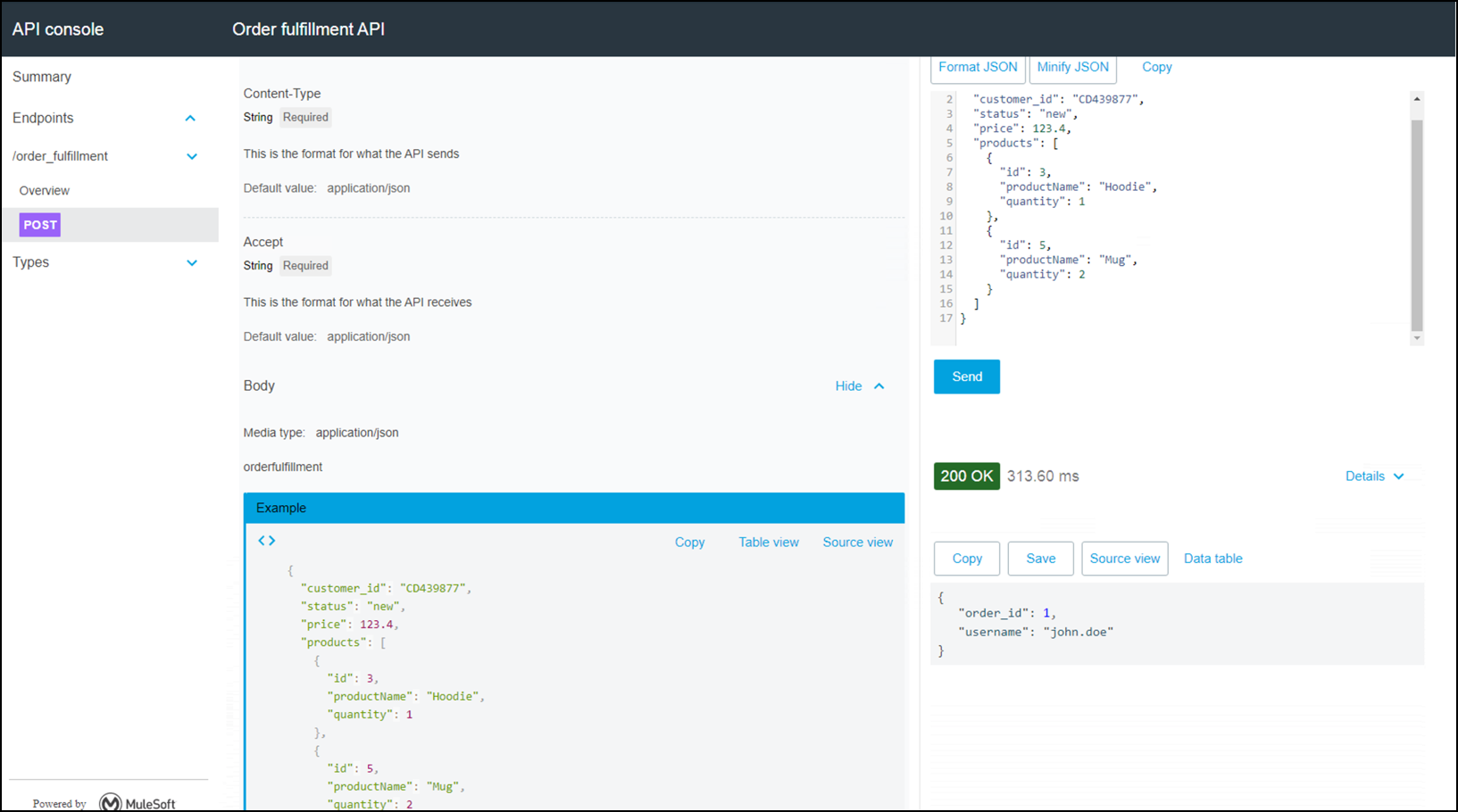
Task: Send the API request
Action: 967,377
